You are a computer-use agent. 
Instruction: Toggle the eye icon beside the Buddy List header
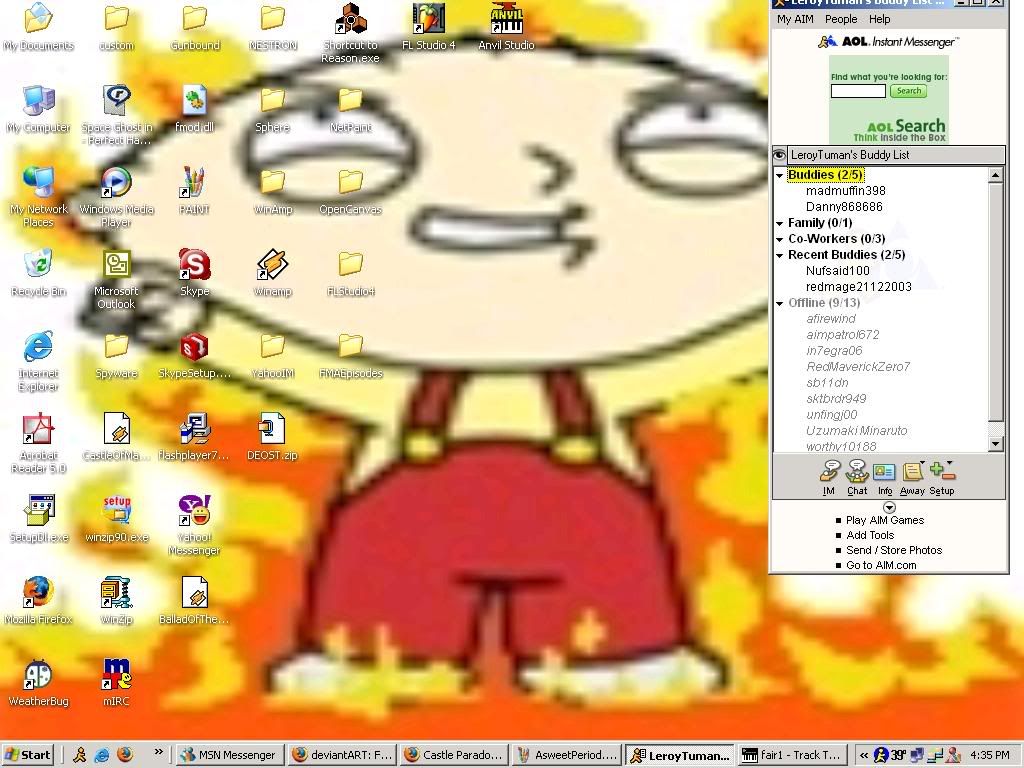(x=779, y=155)
